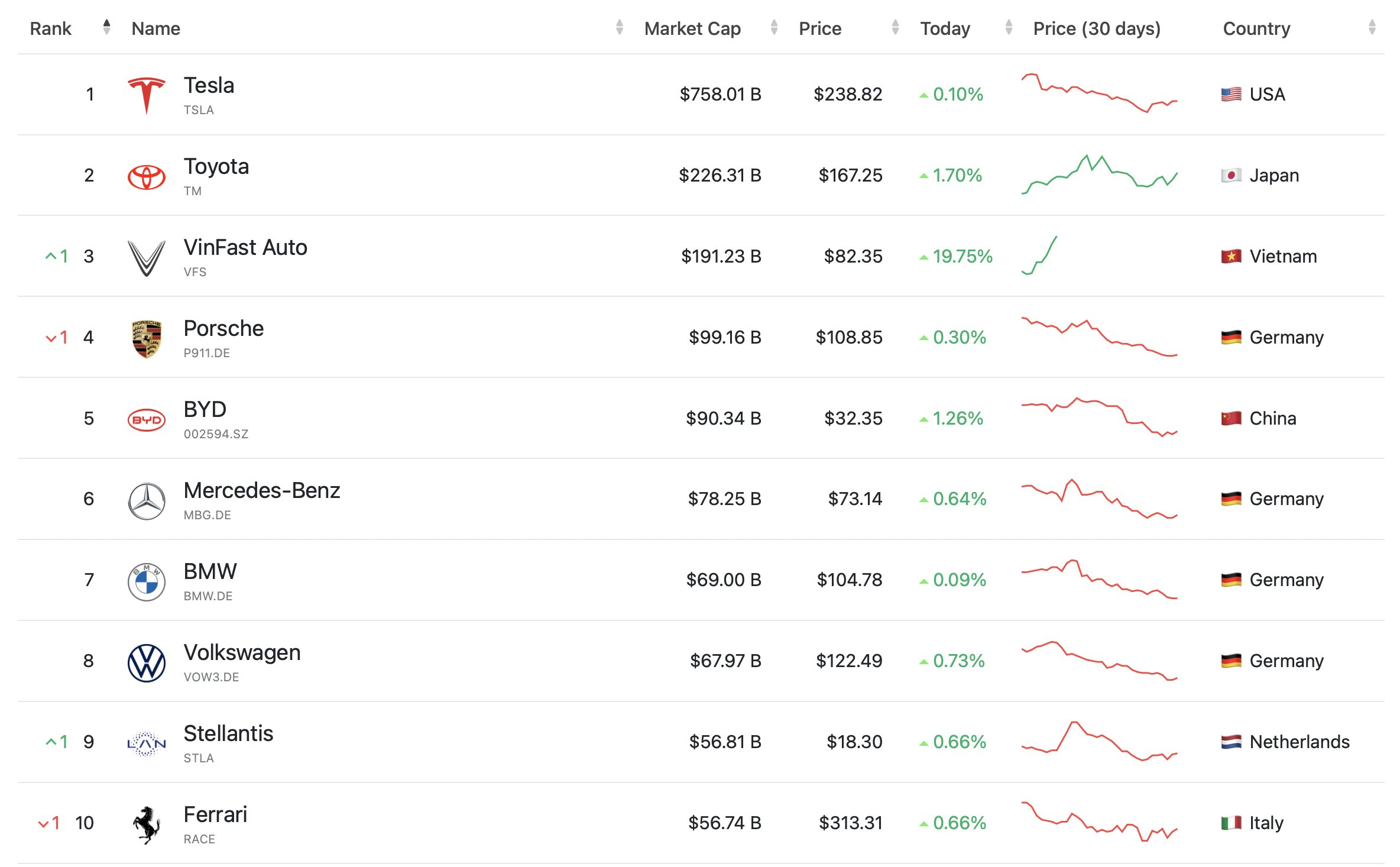Click the Country column header

point(1256,28)
